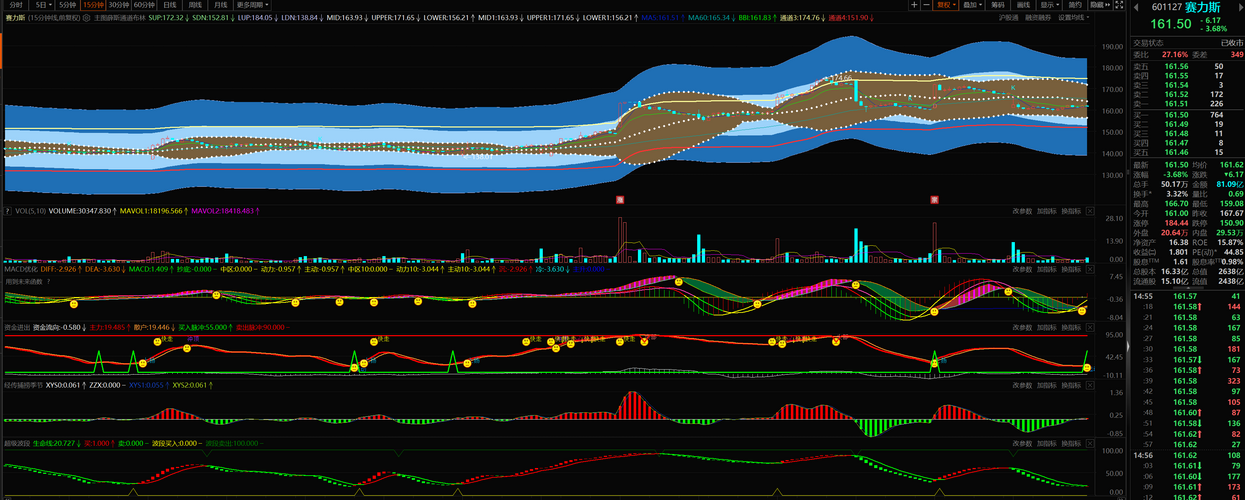This screenshot has height=500, width=1245.
Task: Select the 30分钟 period tab
Action: [118, 5]
